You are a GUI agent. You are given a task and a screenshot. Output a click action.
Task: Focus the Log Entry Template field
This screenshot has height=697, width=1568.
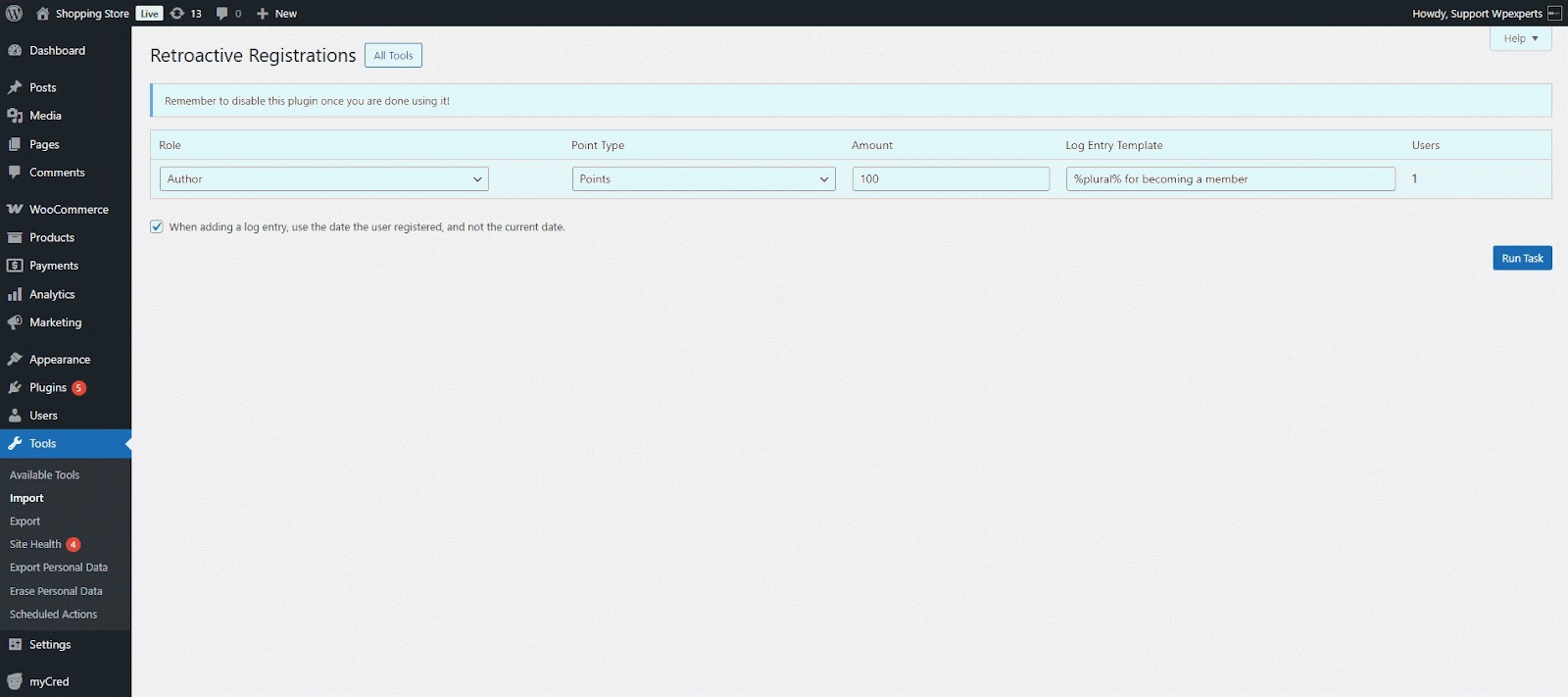pyautogui.click(x=1230, y=178)
